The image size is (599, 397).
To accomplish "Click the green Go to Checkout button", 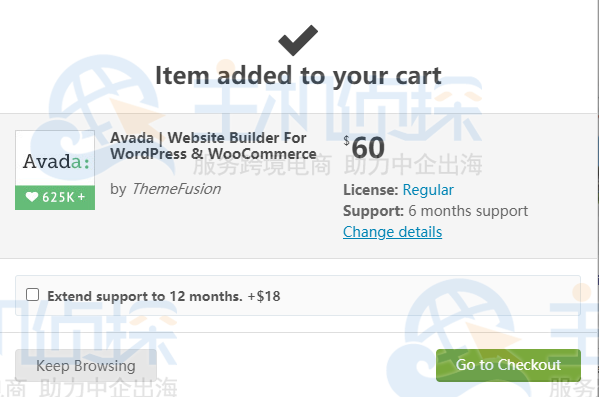I will [508, 365].
